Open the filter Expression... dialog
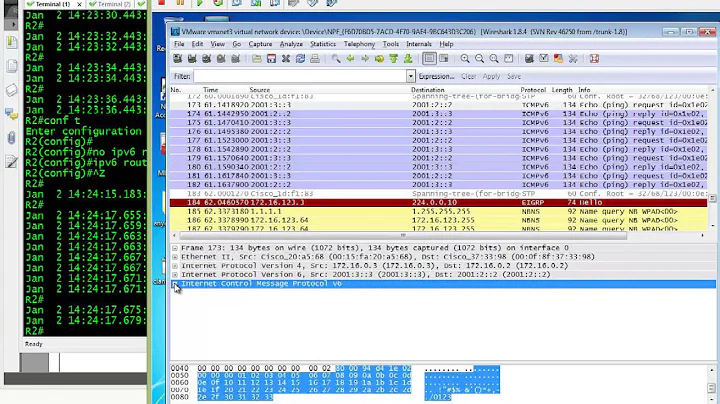 pyautogui.click(x=436, y=76)
